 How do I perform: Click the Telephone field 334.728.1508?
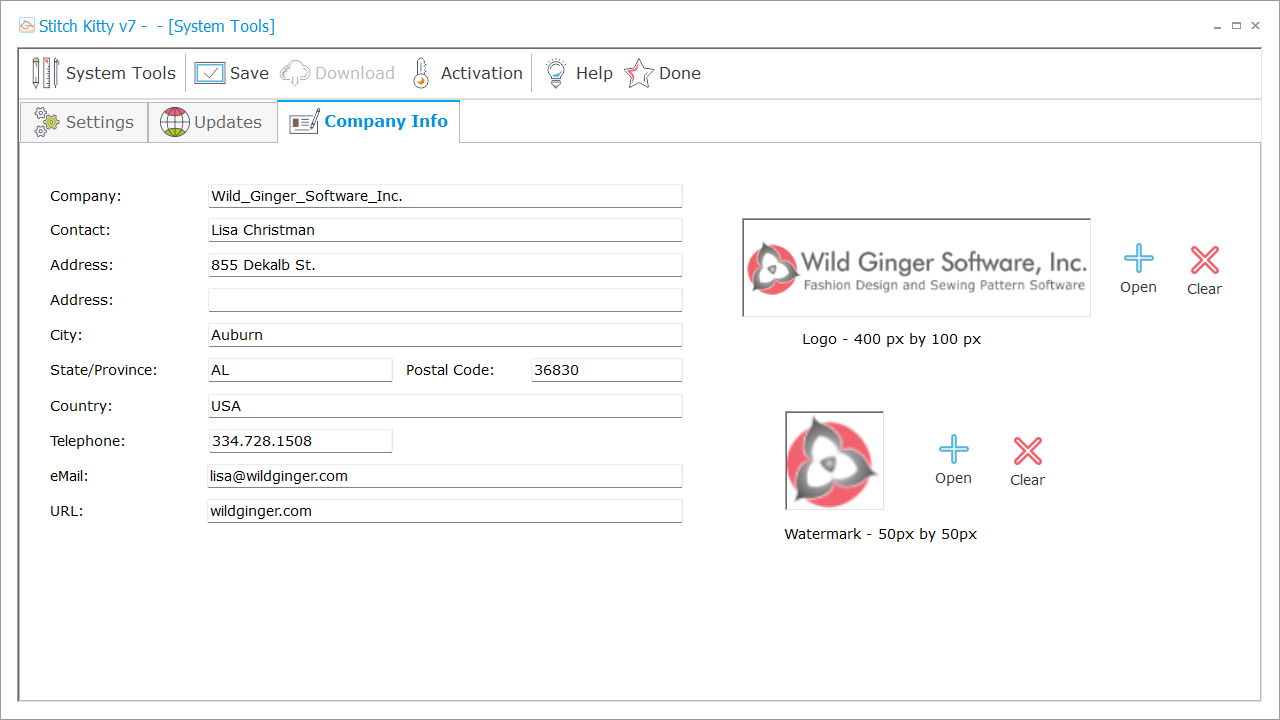pos(300,441)
